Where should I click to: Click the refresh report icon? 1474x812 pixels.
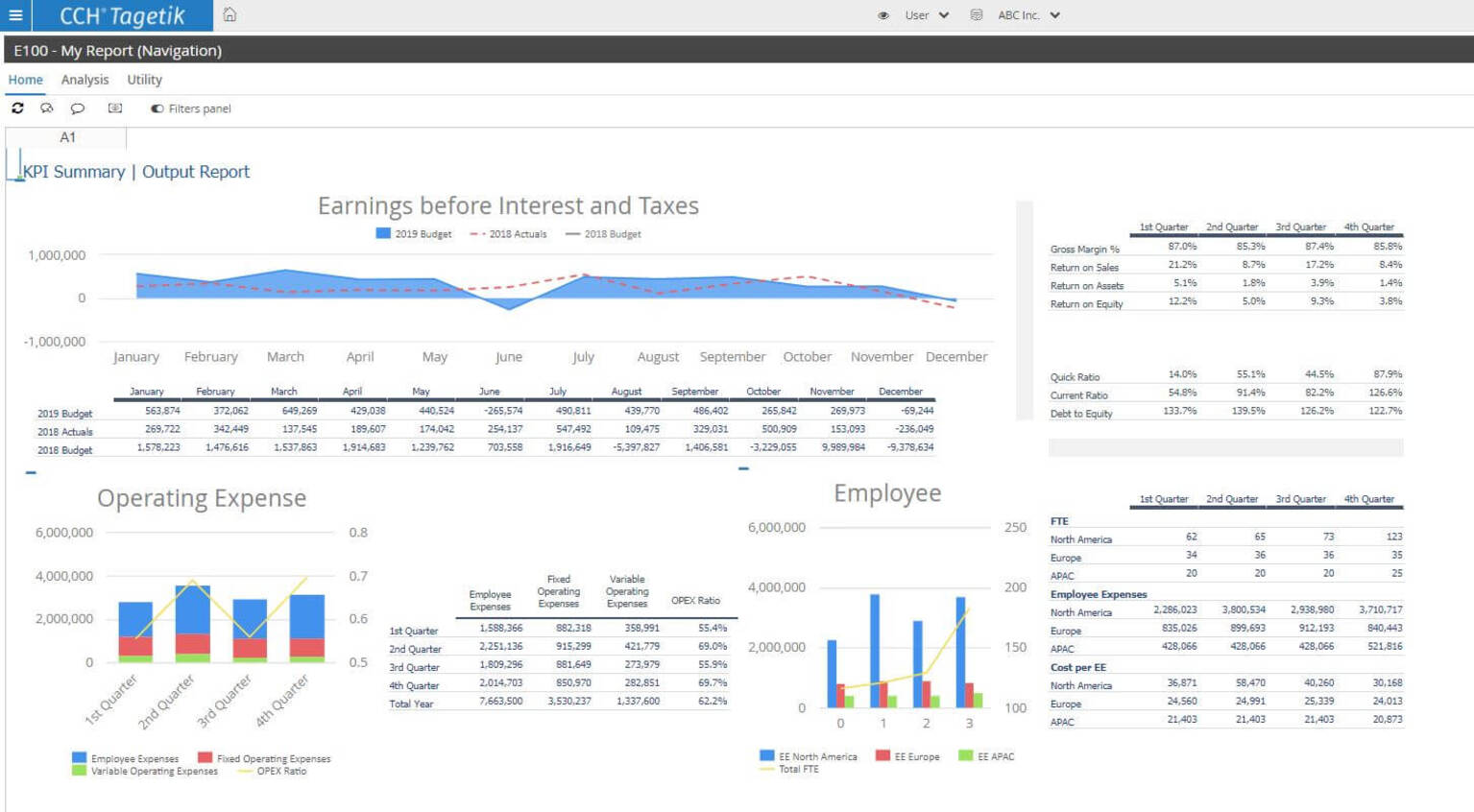17,108
